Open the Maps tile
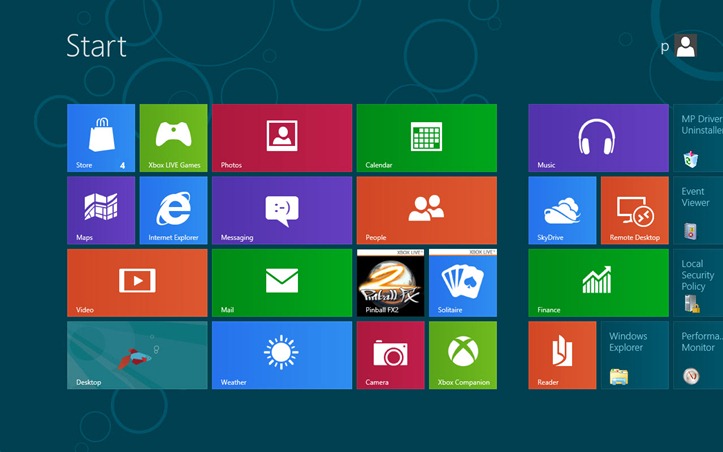This screenshot has width=723, height=452. pos(101,210)
